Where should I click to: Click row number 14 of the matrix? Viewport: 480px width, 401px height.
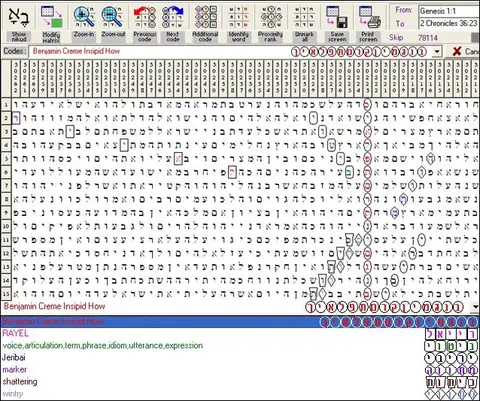coord(6,281)
